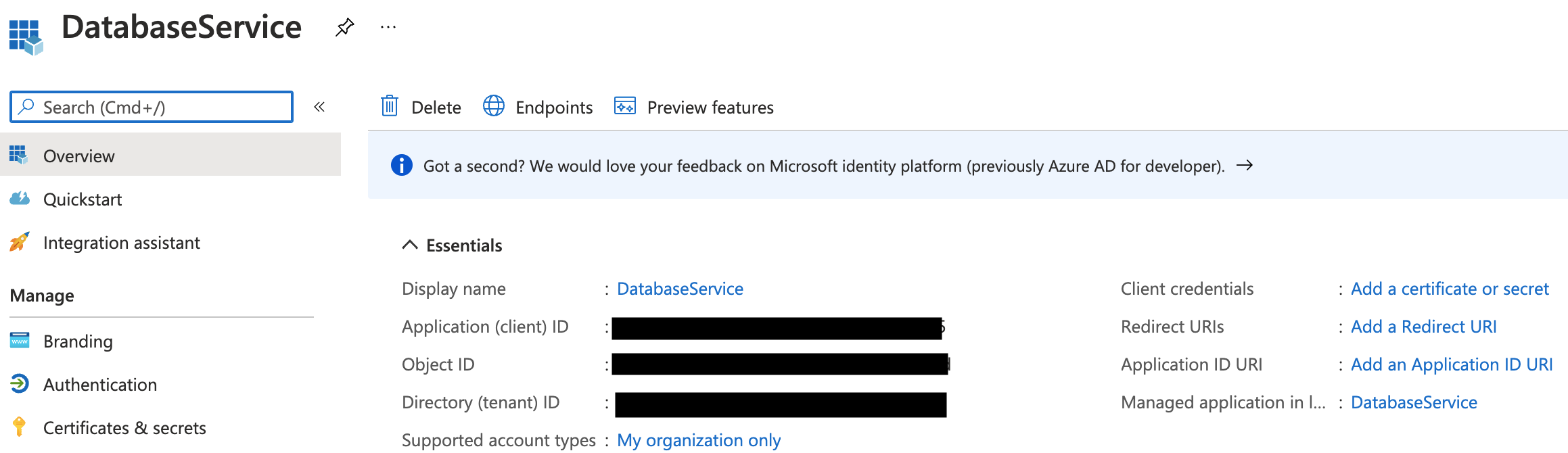
Task: Go to Authentication settings
Action: 100,385
